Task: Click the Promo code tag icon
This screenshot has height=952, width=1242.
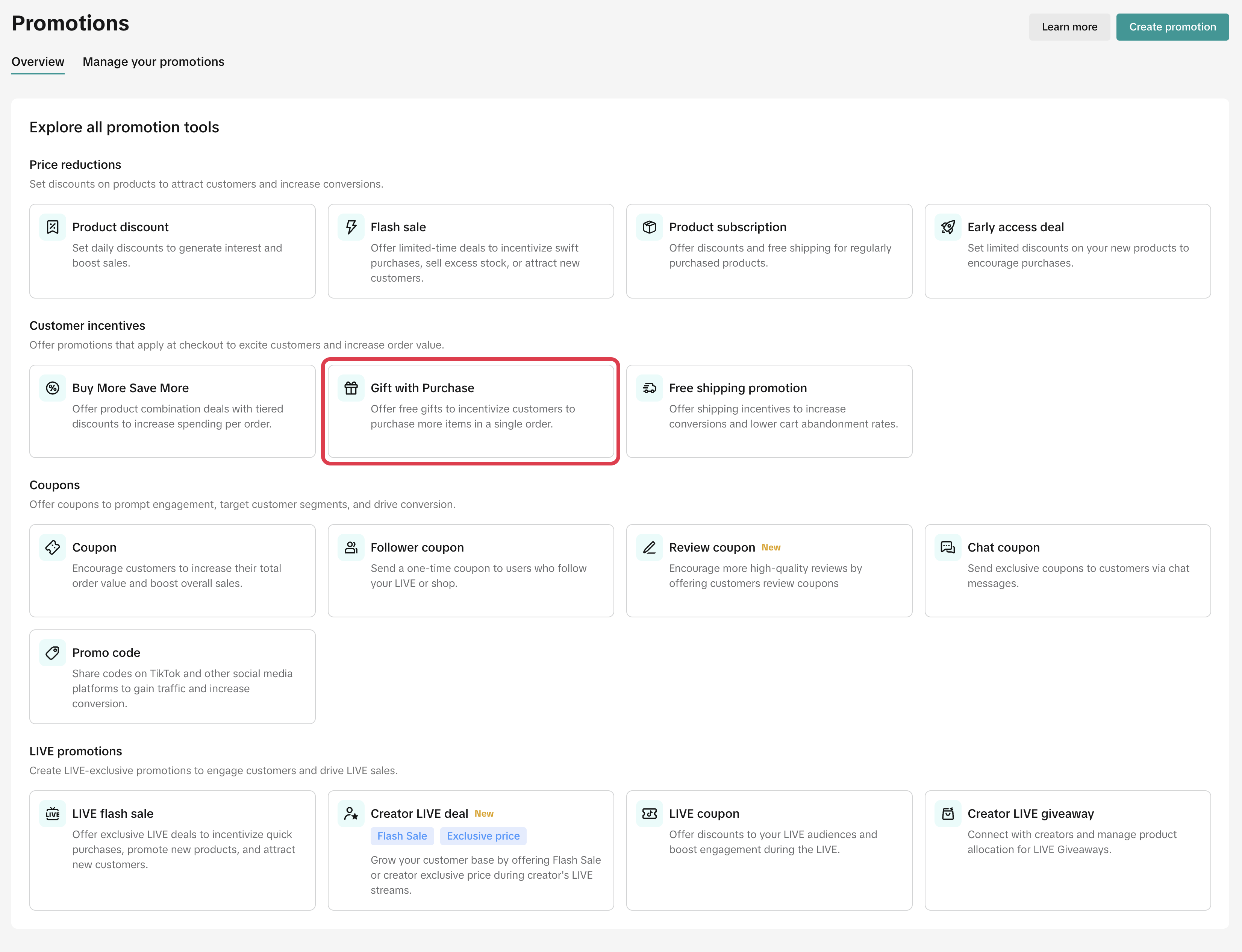Action: [x=53, y=653]
